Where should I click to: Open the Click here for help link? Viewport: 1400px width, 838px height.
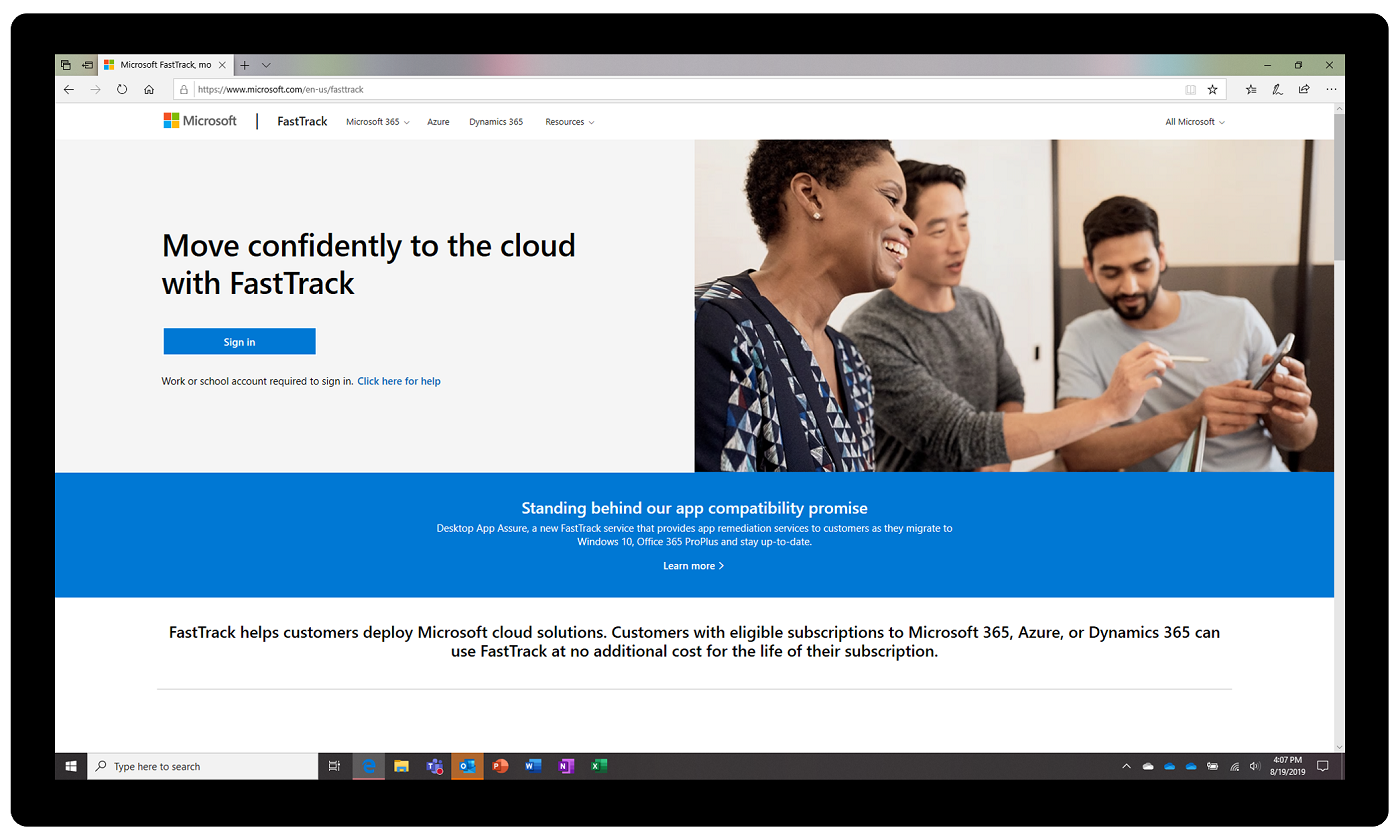click(x=398, y=381)
